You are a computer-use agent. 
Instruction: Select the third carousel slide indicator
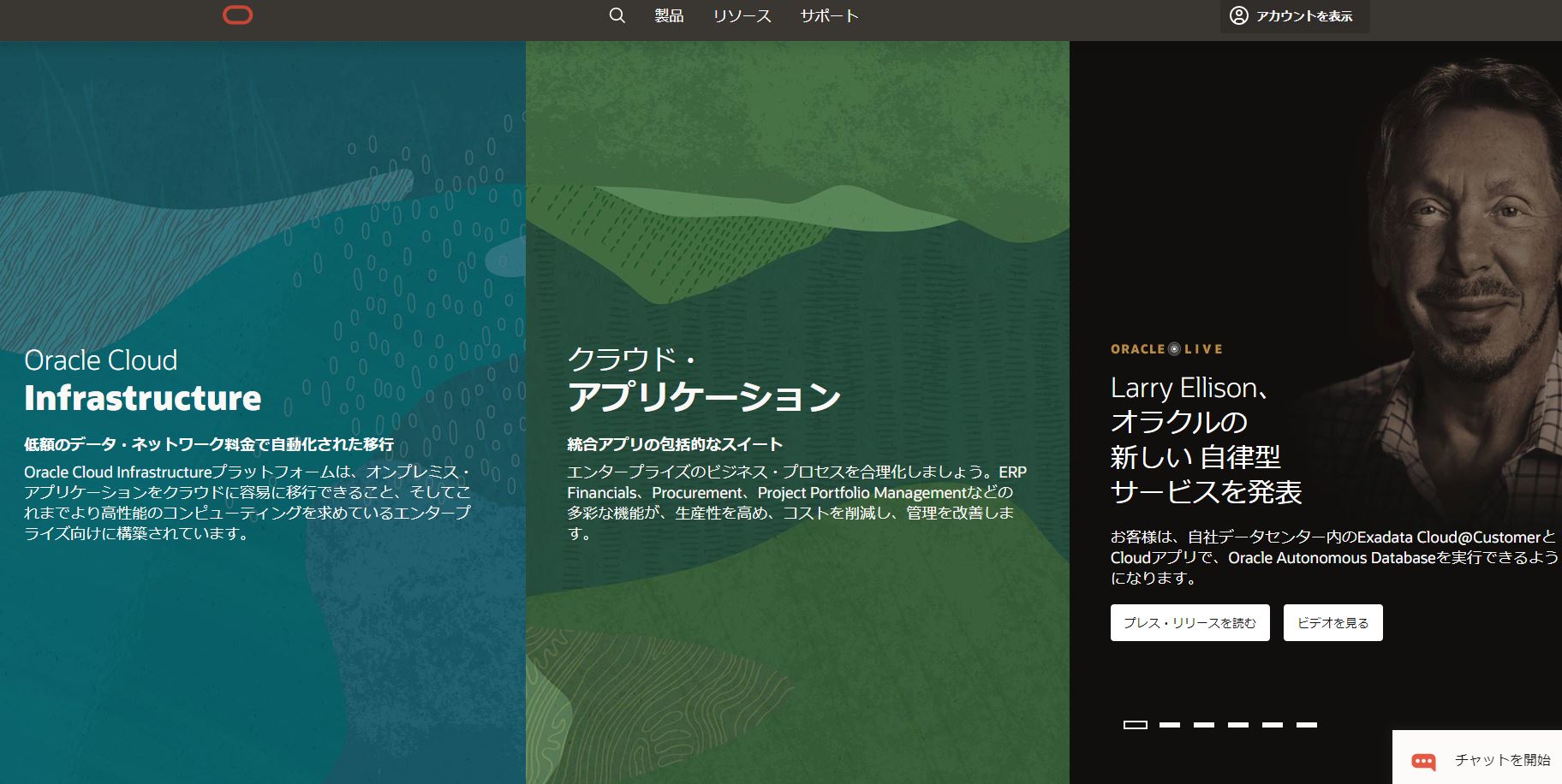pyautogui.click(x=1204, y=724)
